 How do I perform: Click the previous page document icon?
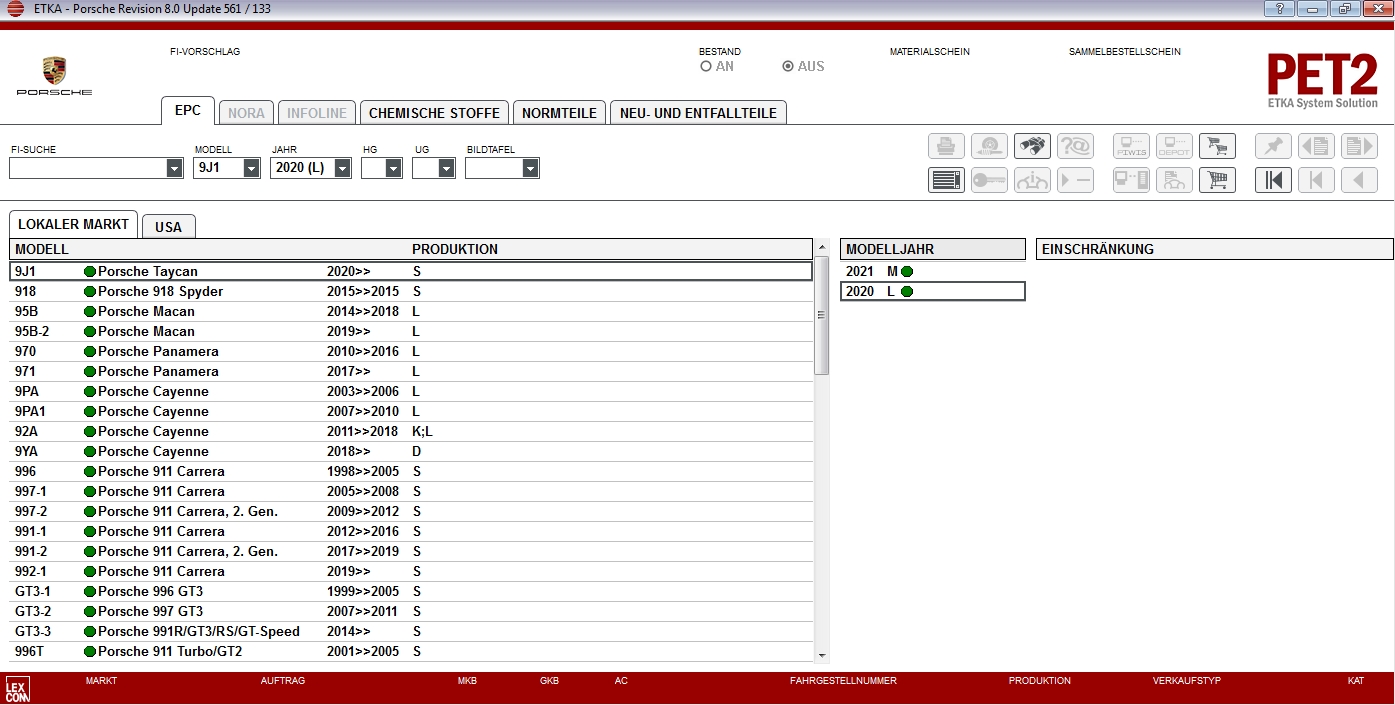[1316, 146]
